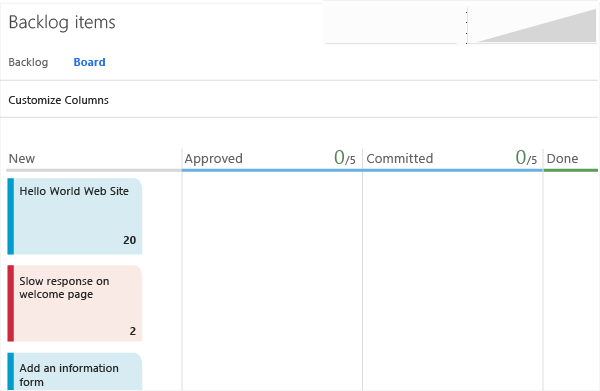Viewport: 600px width, 391px height.
Task: Open the Hello World Web Site card
Action: [x=75, y=216]
